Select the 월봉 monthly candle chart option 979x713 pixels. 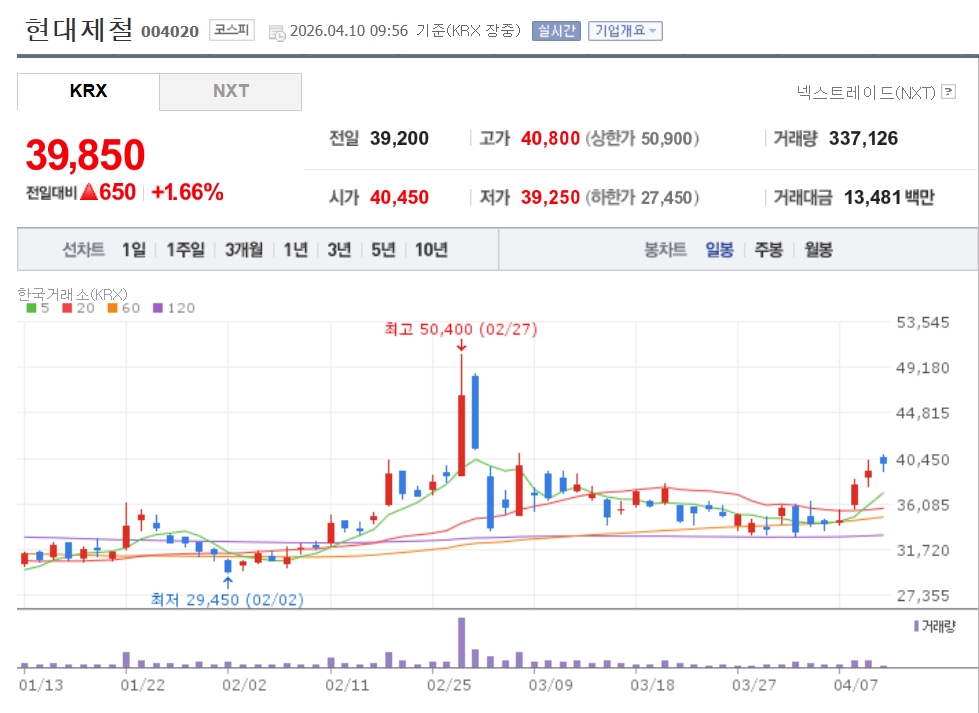pos(818,250)
